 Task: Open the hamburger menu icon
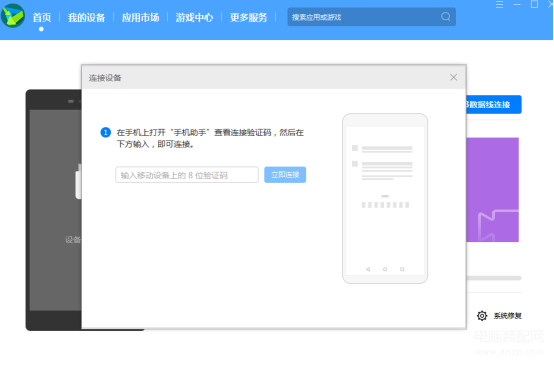(499, 5)
